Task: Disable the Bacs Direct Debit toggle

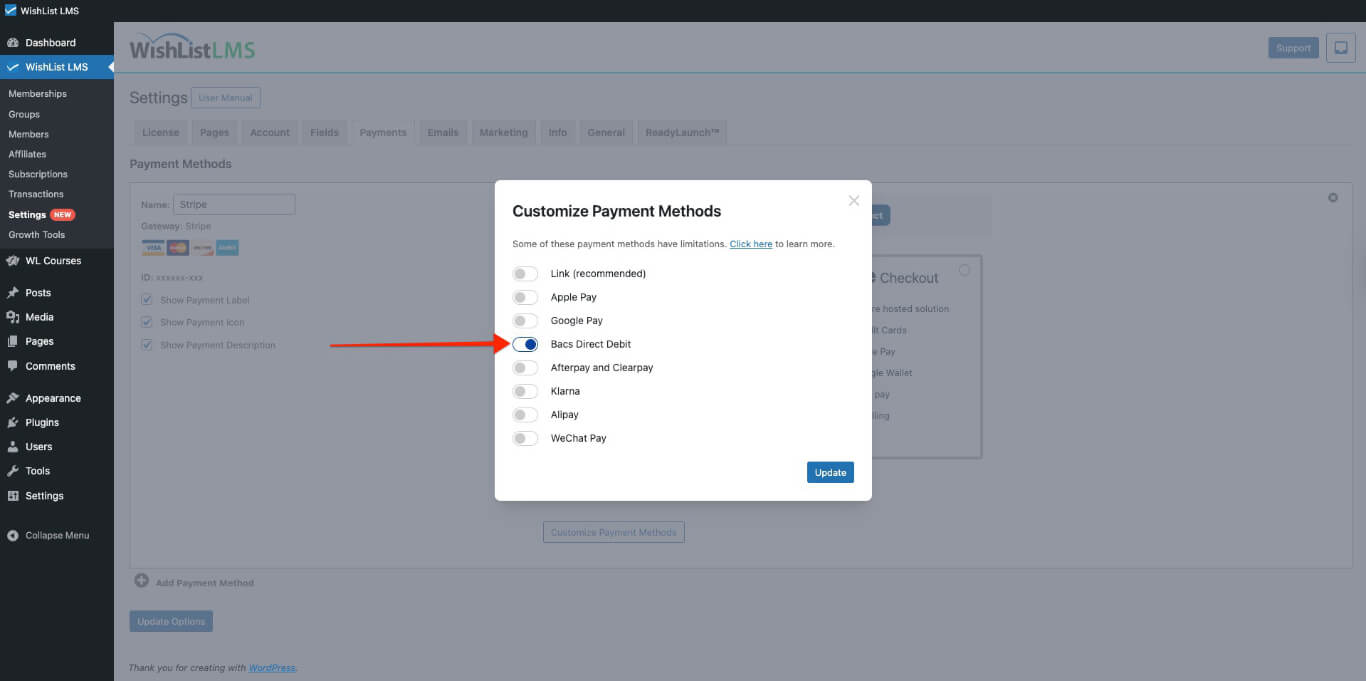Action: (x=525, y=344)
